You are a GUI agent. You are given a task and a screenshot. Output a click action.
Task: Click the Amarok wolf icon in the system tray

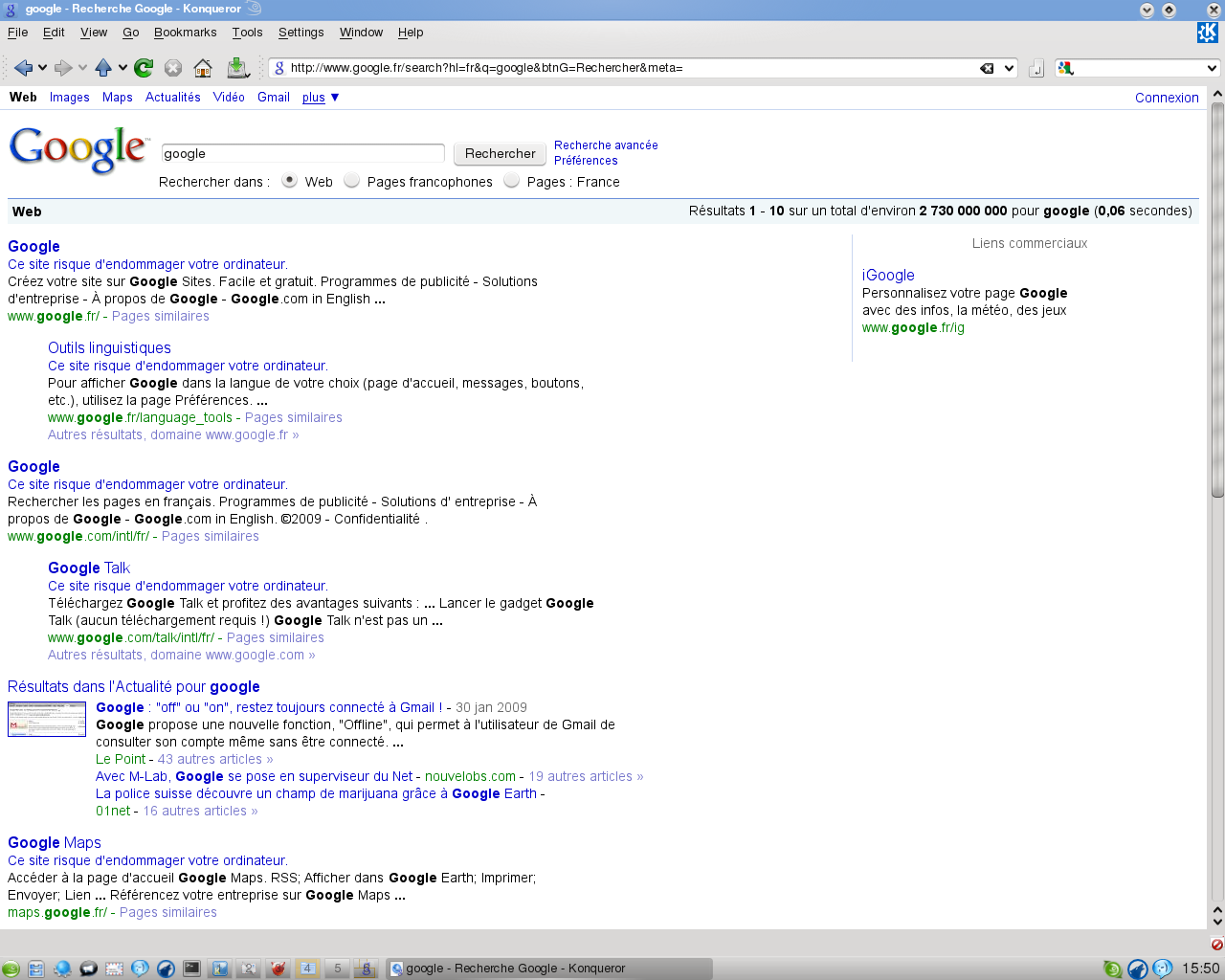tap(1137, 969)
